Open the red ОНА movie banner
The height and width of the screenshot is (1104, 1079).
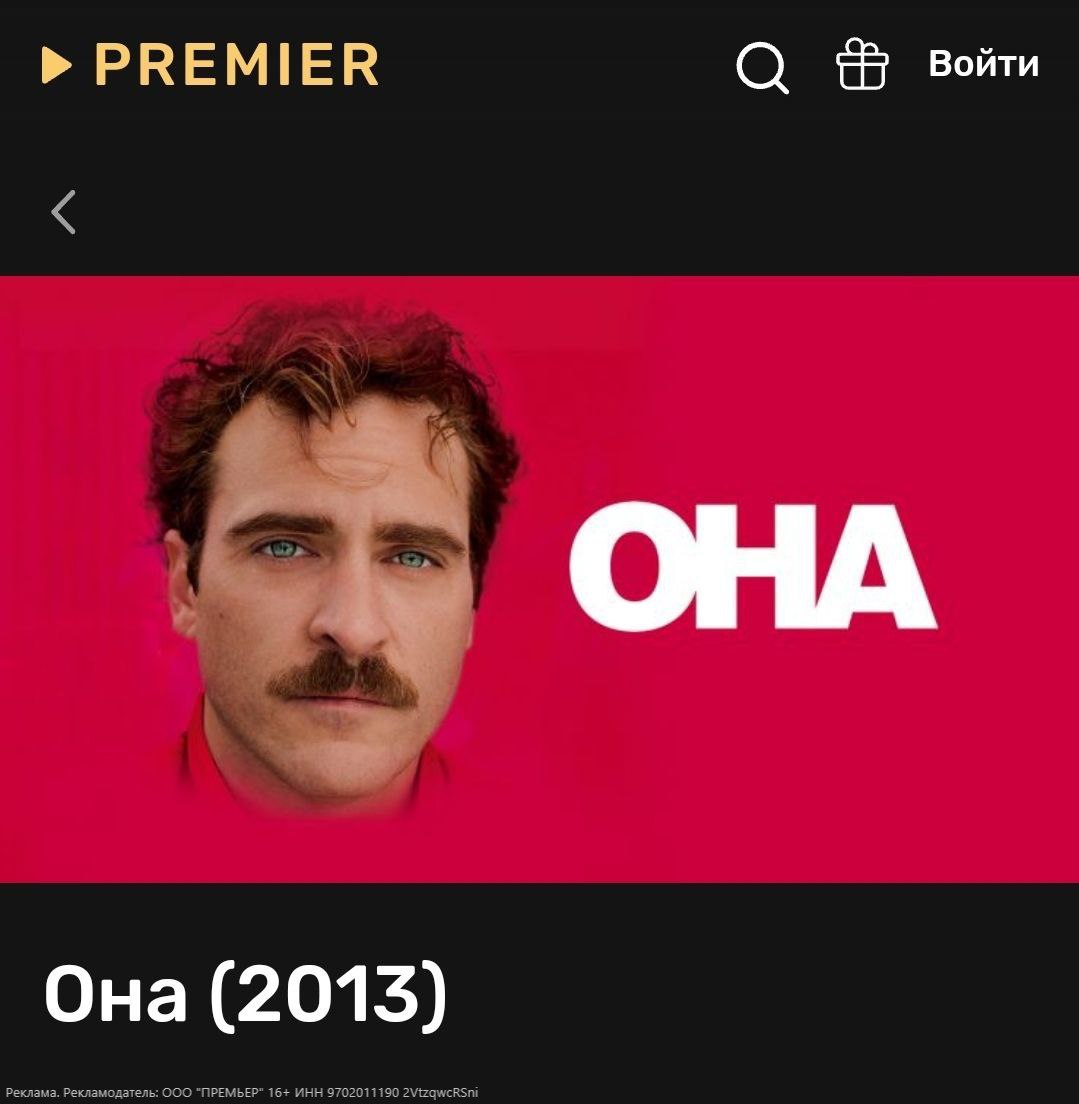540,579
